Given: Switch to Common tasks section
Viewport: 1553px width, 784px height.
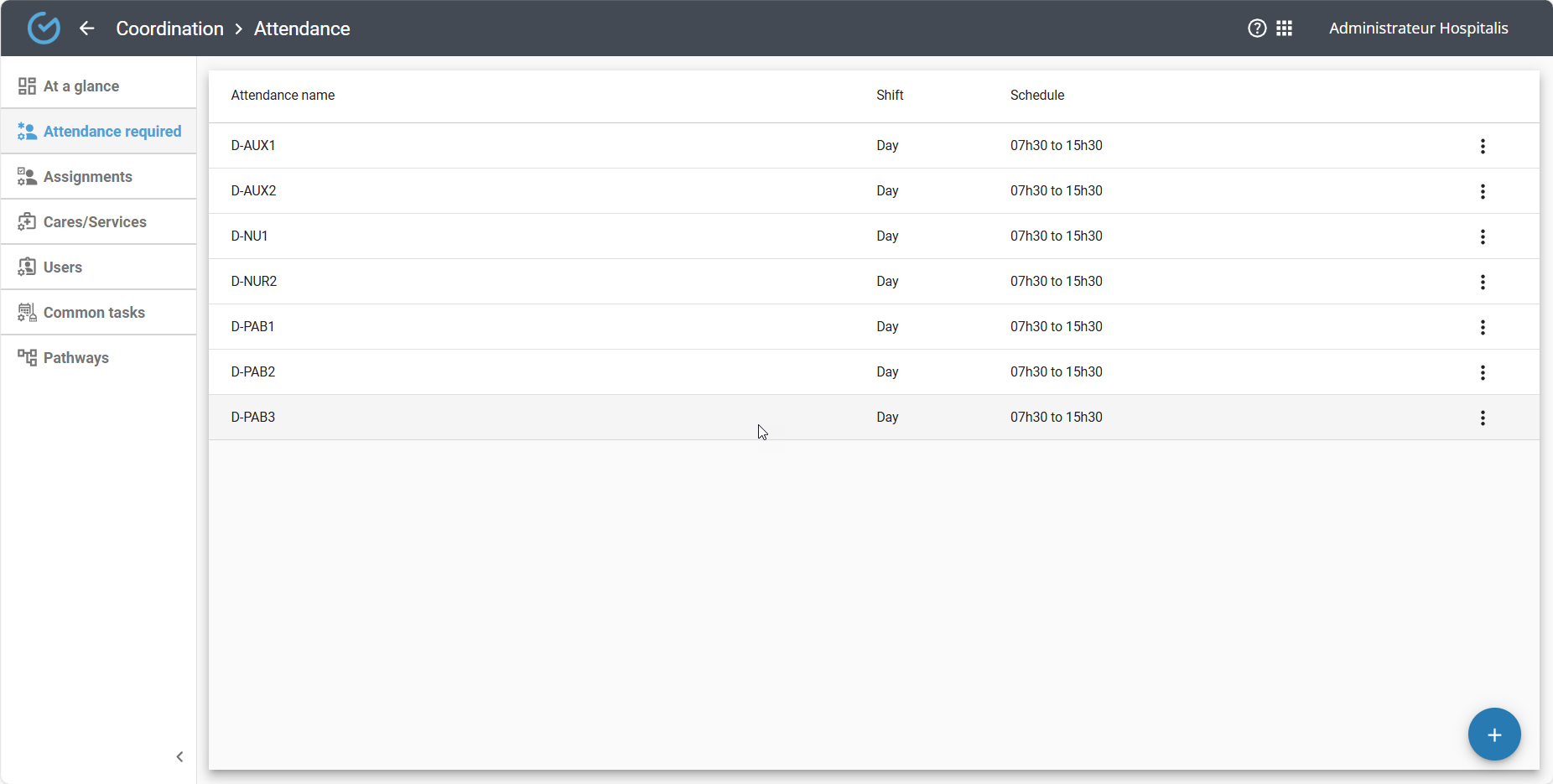Looking at the screenshot, I should tap(94, 313).
